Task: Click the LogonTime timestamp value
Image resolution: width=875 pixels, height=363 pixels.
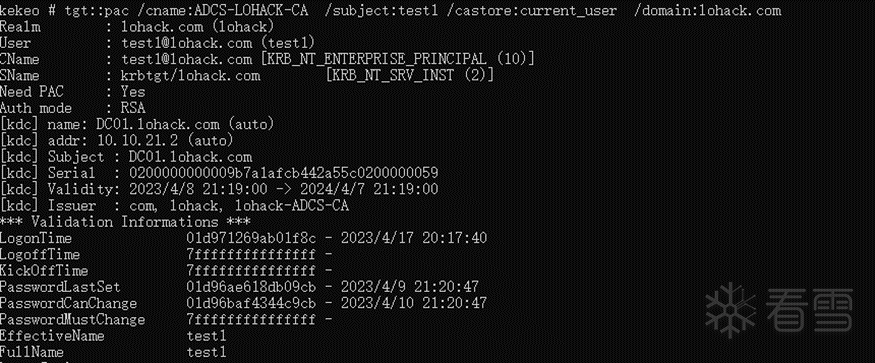Action: [x=336, y=238]
